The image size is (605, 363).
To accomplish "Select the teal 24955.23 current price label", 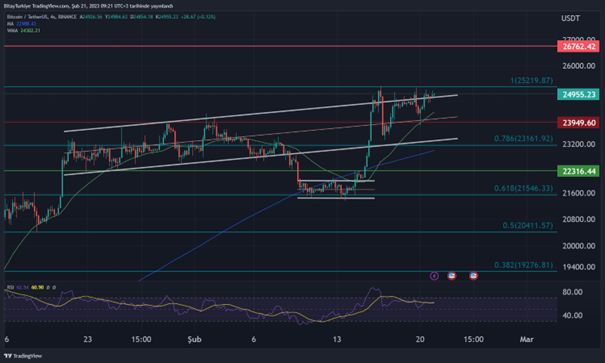I will 578,95.
